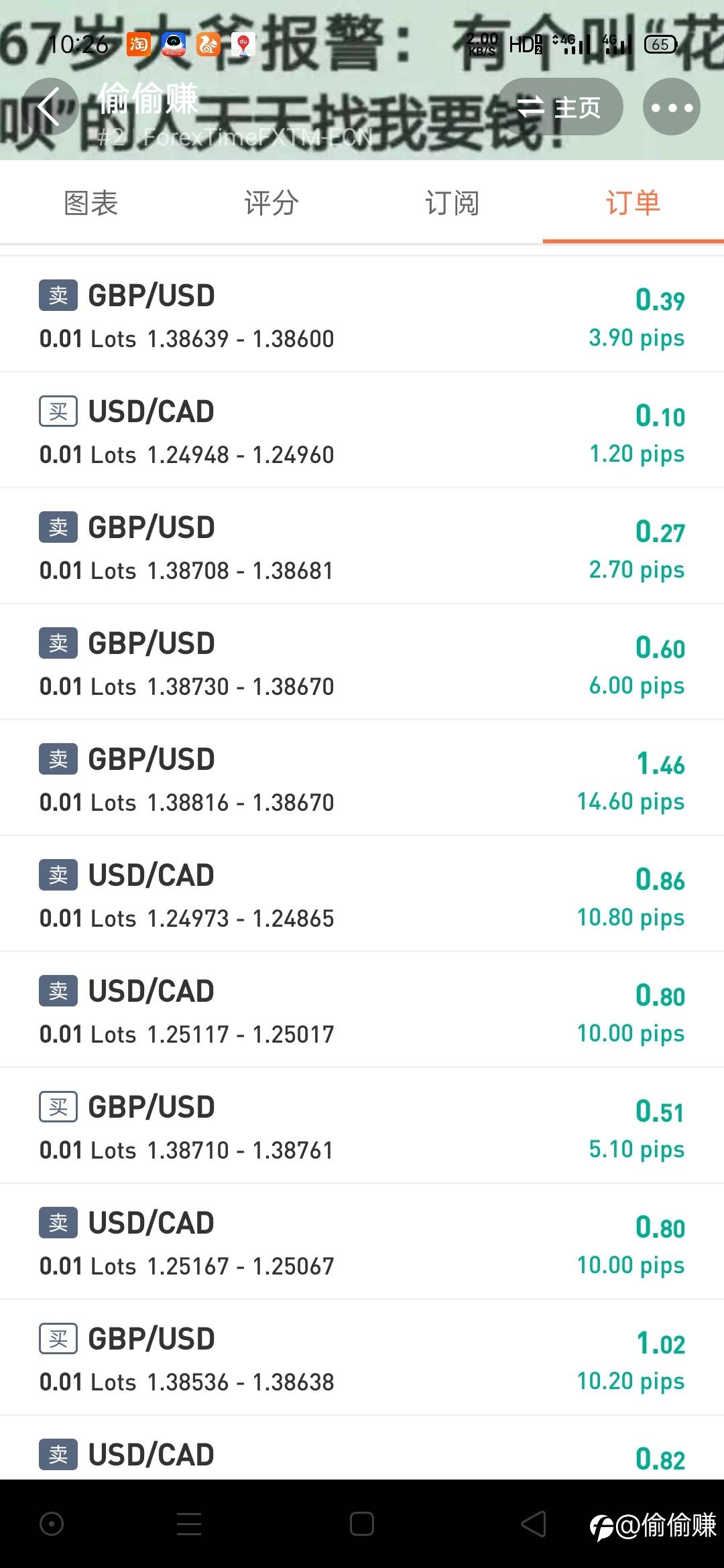The height and width of the screenshot is (1568, 724).
Task: Tap the 主页 home switch button
Action: point(560,107)
